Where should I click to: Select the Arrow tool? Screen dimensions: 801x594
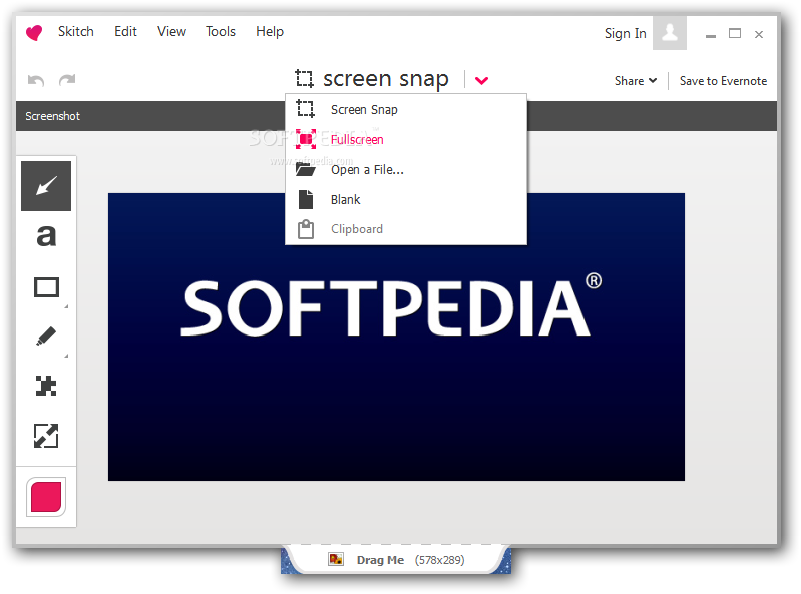(x=46, y=186)
